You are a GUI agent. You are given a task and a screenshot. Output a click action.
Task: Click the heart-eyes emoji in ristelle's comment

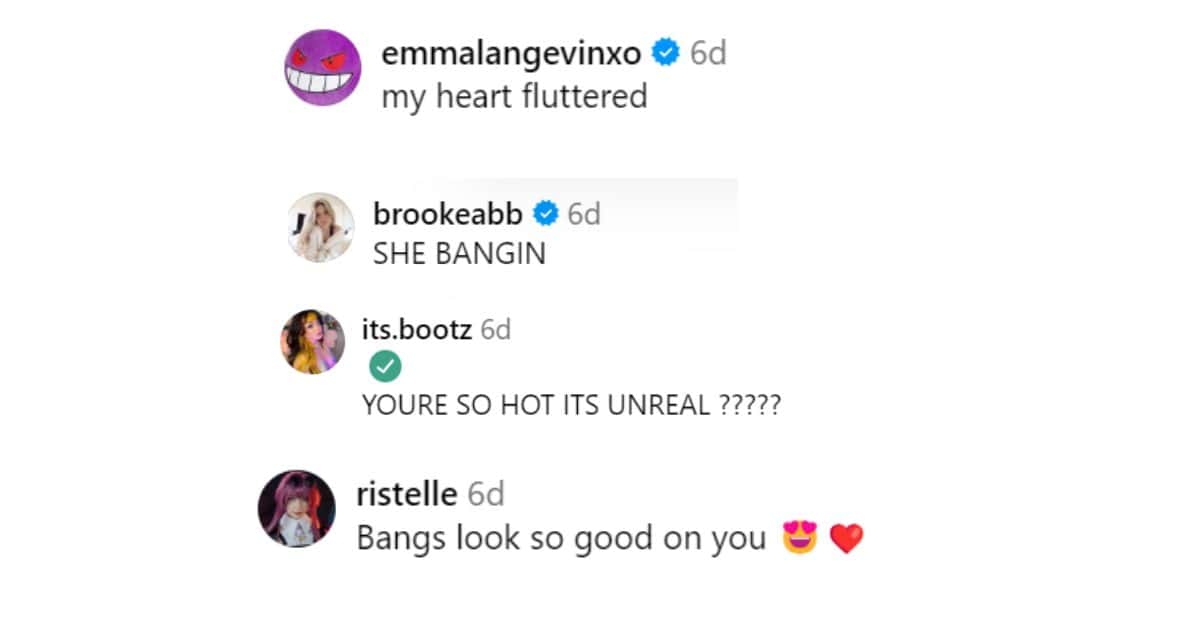(x=800, y=539)
